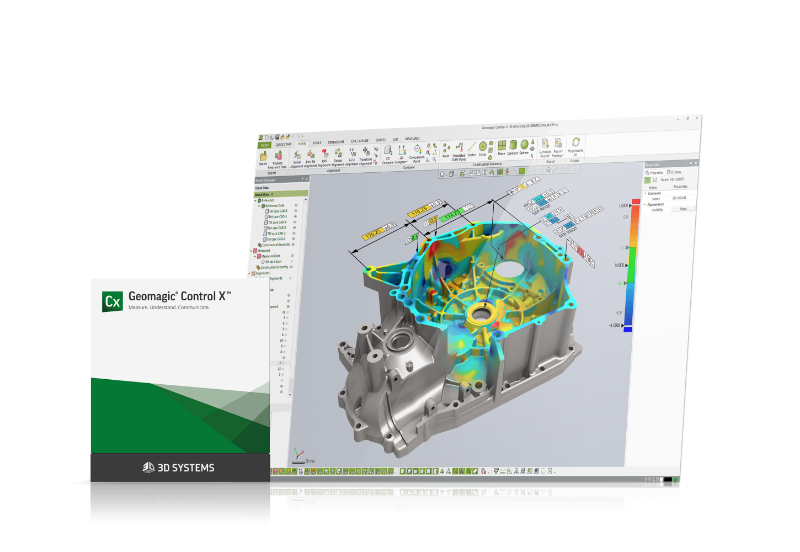Choose the Vector construct tool
Screen dimensions: 800x552
(471, 149)
